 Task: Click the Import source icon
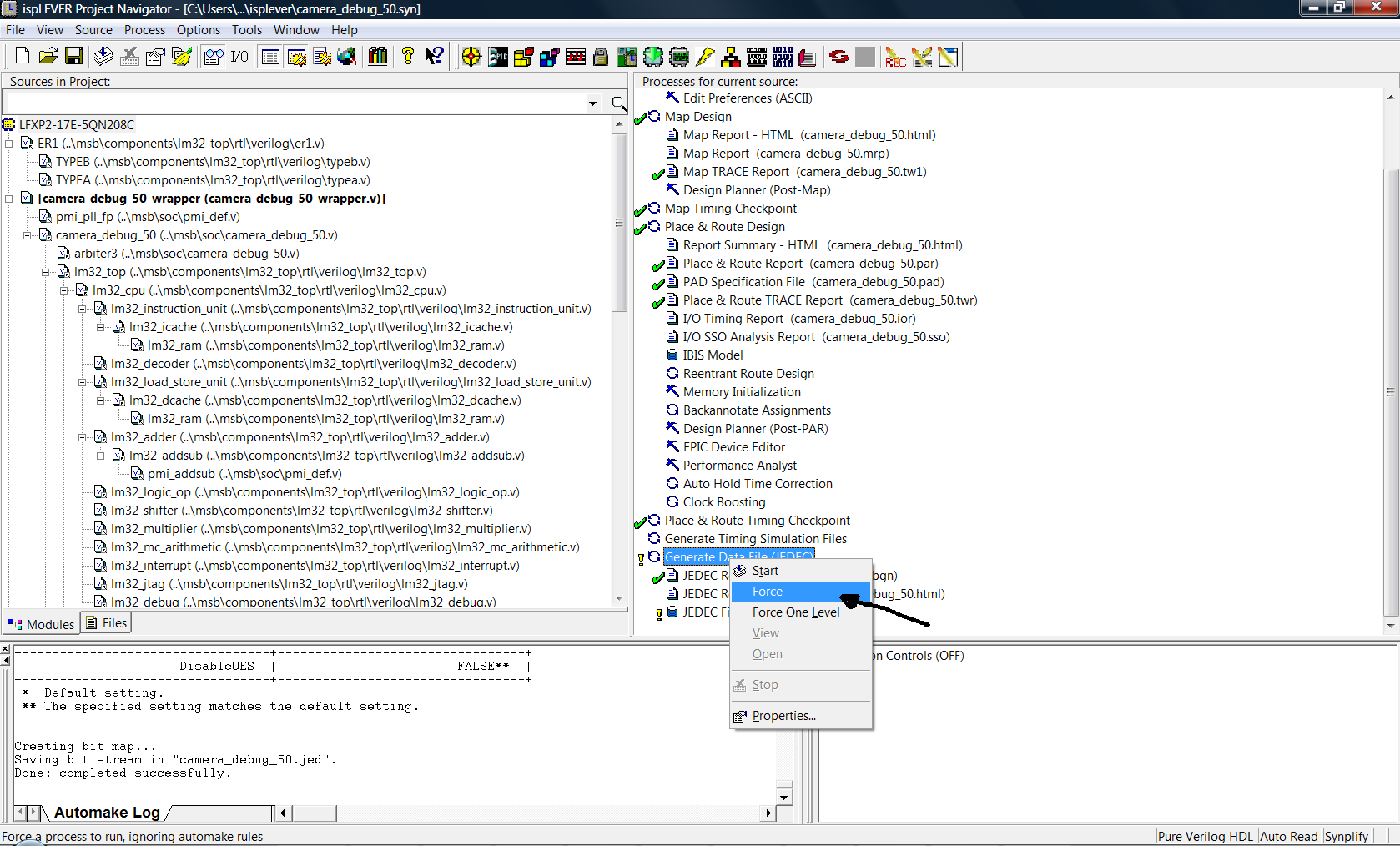coord(103,56)
